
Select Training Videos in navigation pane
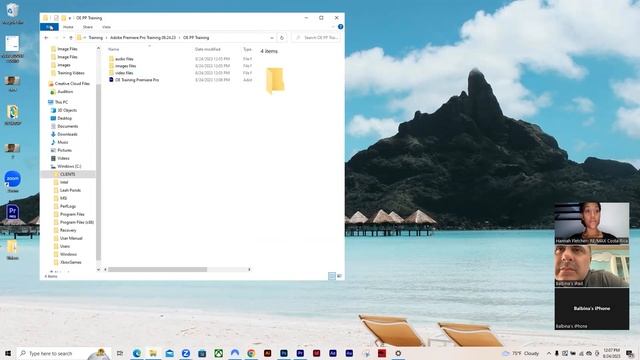click(70, 73)
